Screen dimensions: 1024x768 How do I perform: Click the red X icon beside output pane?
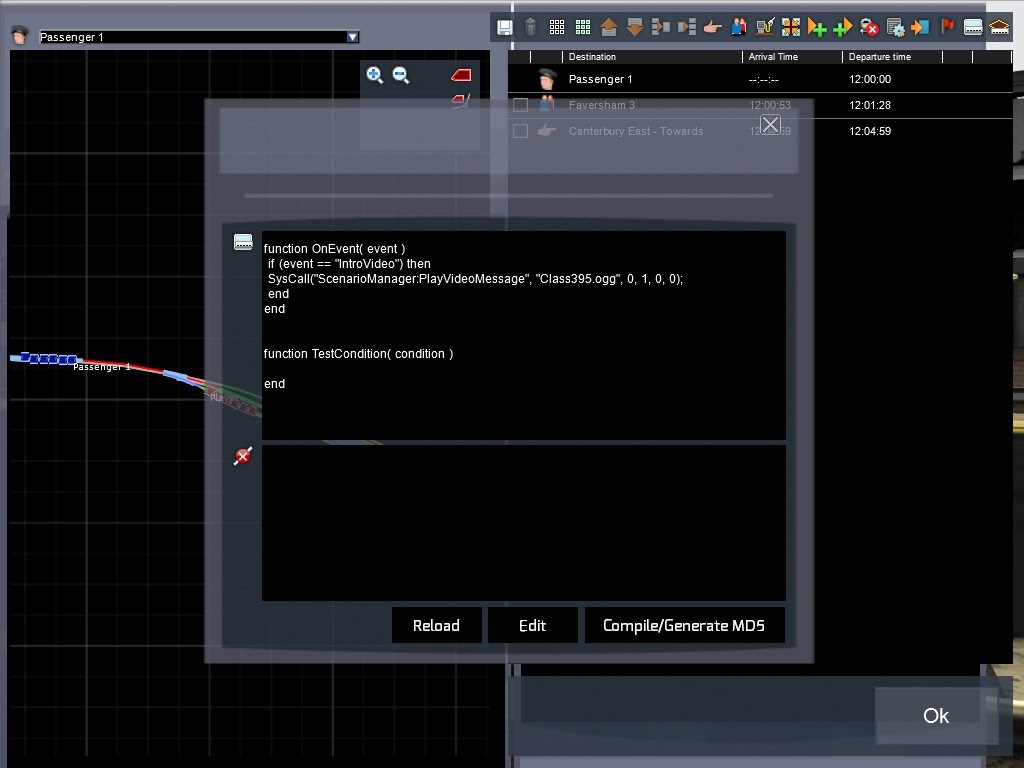point(243,457)
